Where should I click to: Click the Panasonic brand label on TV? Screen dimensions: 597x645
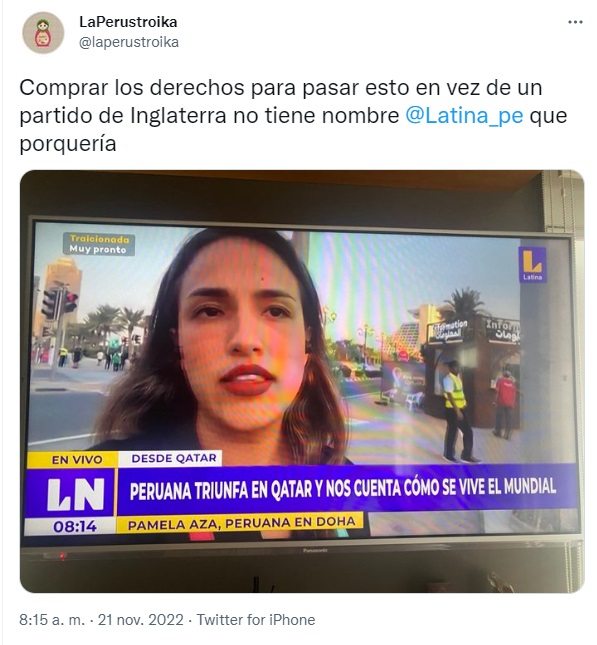pos(315,550)
